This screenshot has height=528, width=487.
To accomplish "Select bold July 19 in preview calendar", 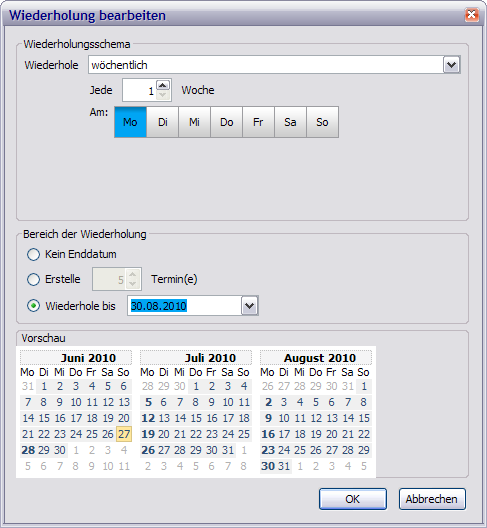I will pyautogui.click(x=148, y=434).
